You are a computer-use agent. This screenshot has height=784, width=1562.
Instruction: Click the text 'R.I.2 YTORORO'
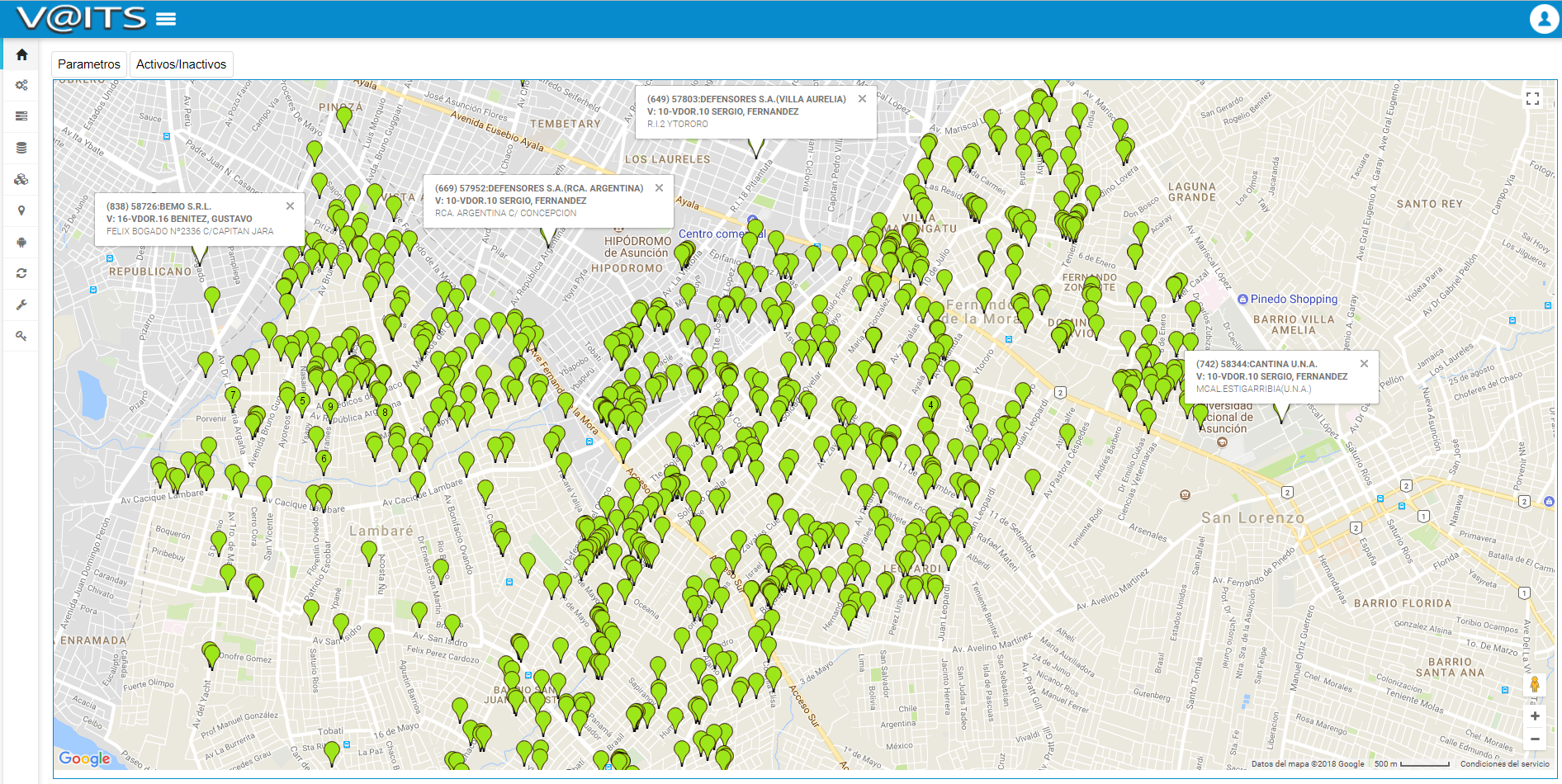pyautogui.click(x=677, y=124)
